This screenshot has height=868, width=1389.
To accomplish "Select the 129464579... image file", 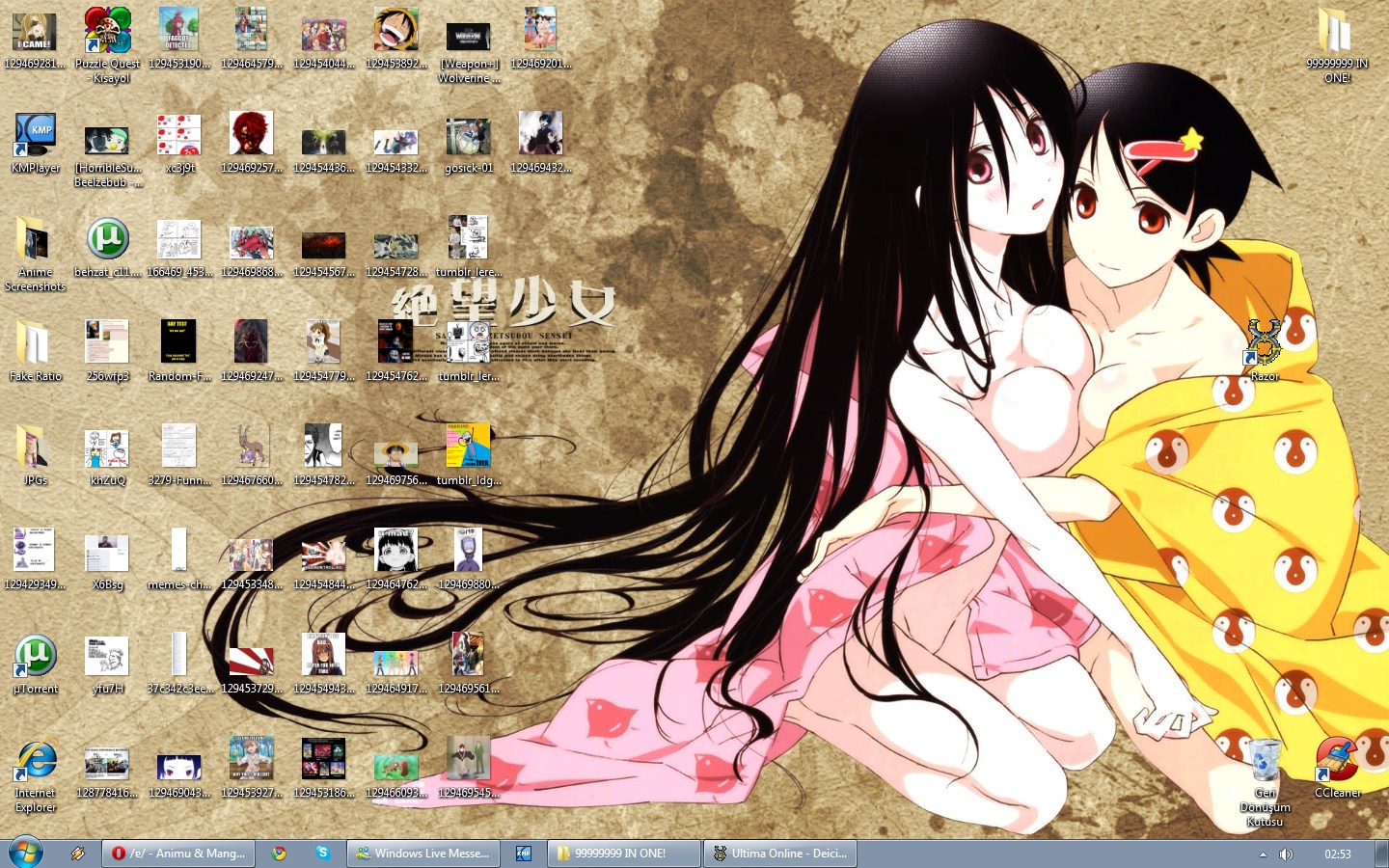I will [x=252, y=31].
